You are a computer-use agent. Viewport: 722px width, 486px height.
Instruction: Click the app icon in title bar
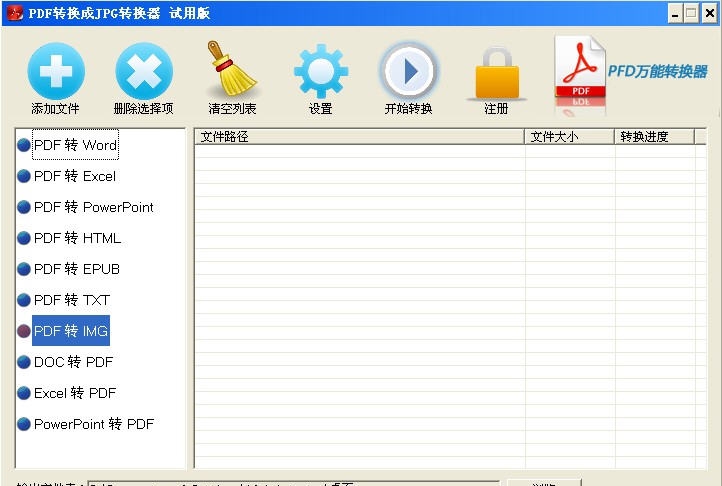15,13
